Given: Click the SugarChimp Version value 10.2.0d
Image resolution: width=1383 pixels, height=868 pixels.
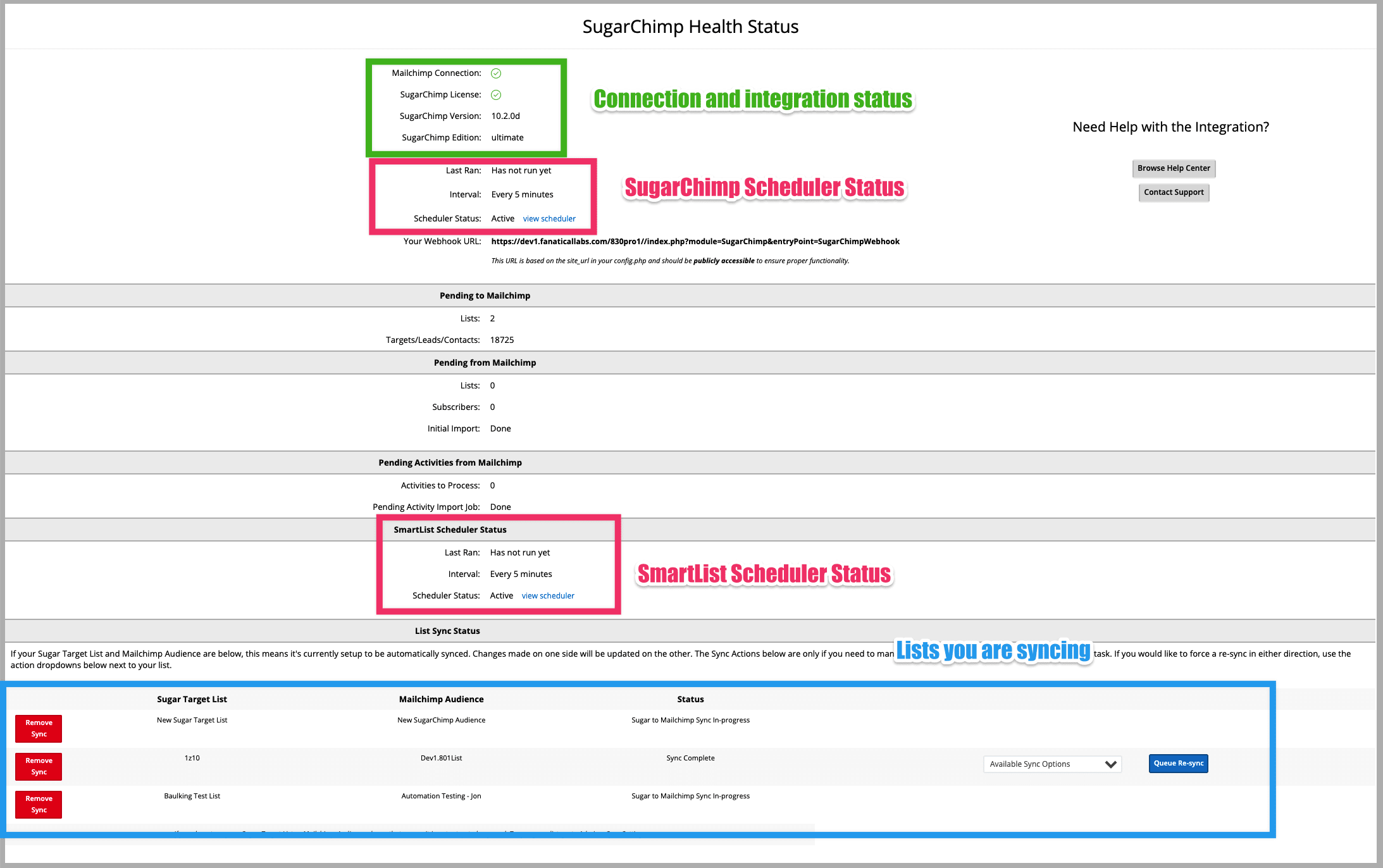Looking at the screenshot, I should (505, 116).
